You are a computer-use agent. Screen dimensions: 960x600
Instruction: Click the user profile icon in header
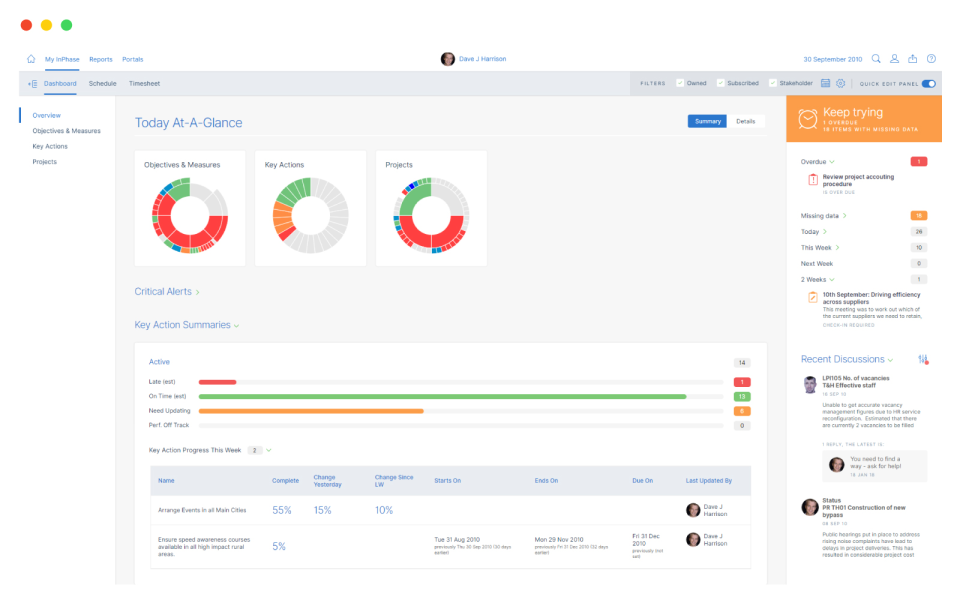click(894, 58)
